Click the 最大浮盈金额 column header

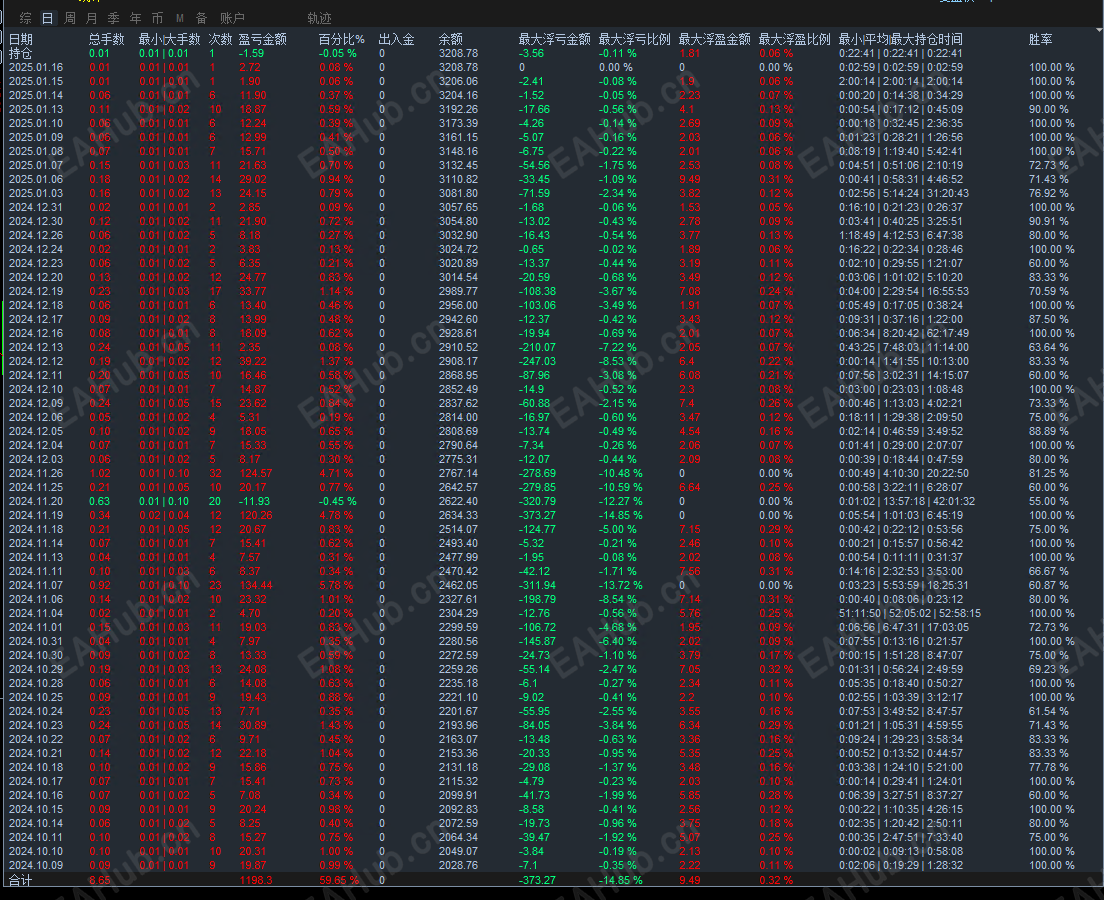click(x=715, y=39)
